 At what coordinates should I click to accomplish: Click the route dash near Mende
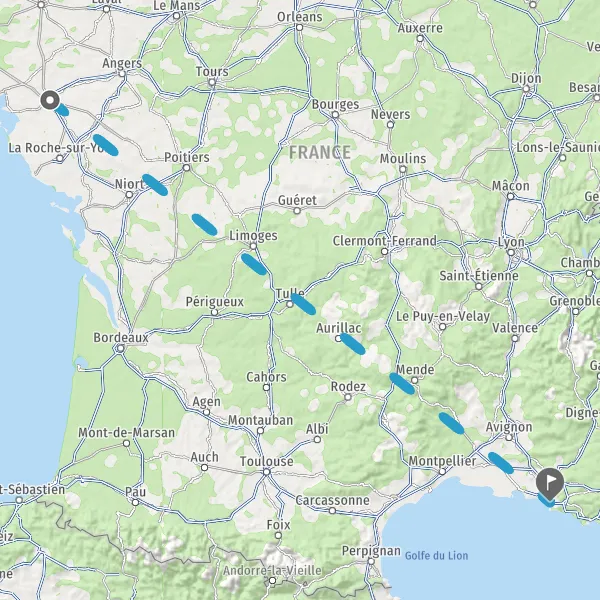click(x=402, y=383)
